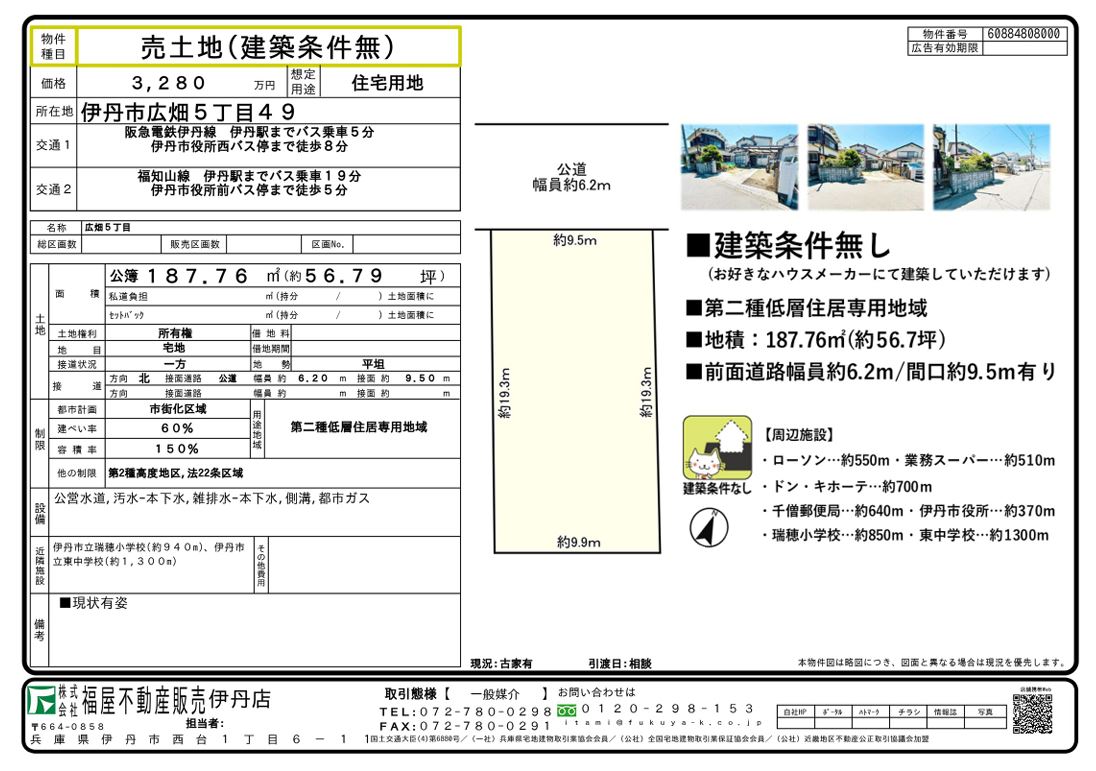Click the QR code at bottom right
1096x771 pixels.
pos(1033,715)
